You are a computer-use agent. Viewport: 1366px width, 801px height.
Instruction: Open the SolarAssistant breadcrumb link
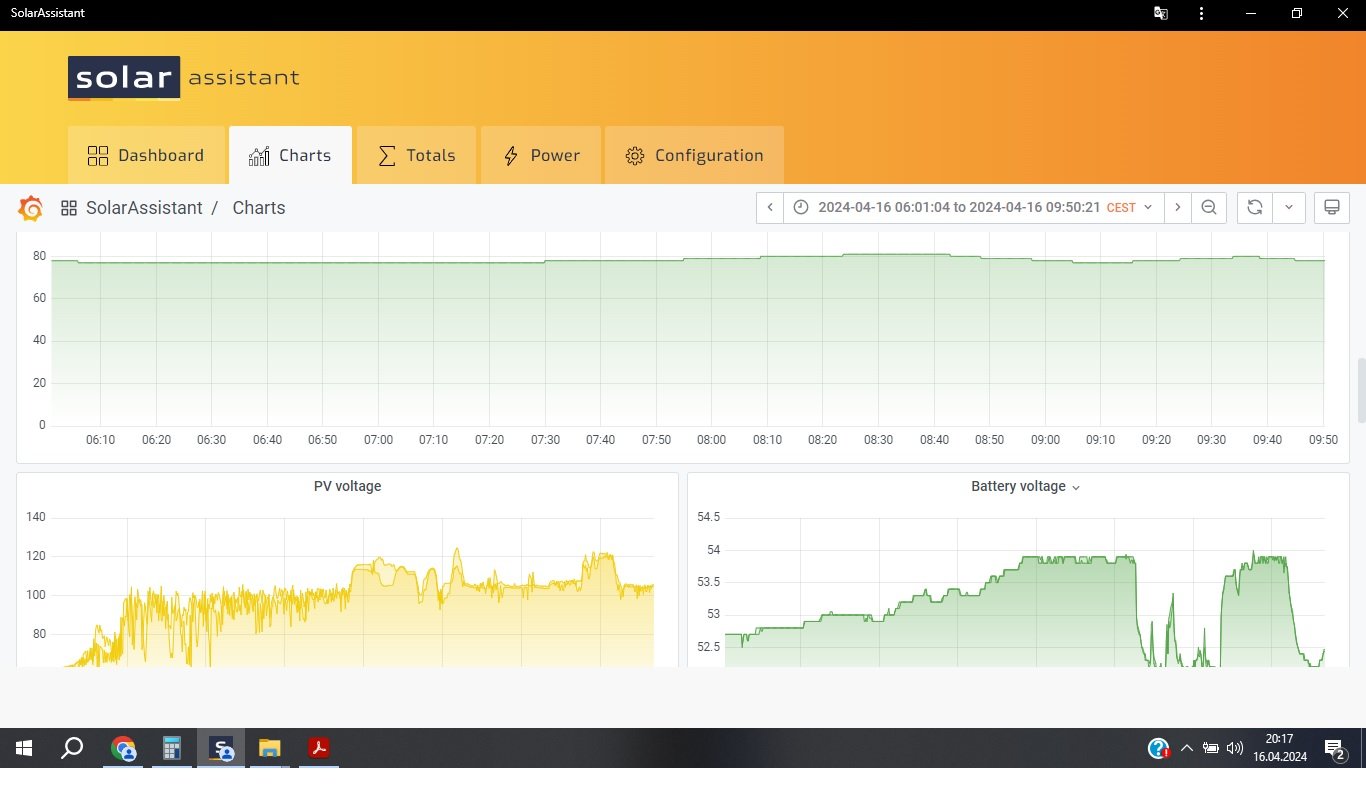pyautogui.click(x=144, y=208)
